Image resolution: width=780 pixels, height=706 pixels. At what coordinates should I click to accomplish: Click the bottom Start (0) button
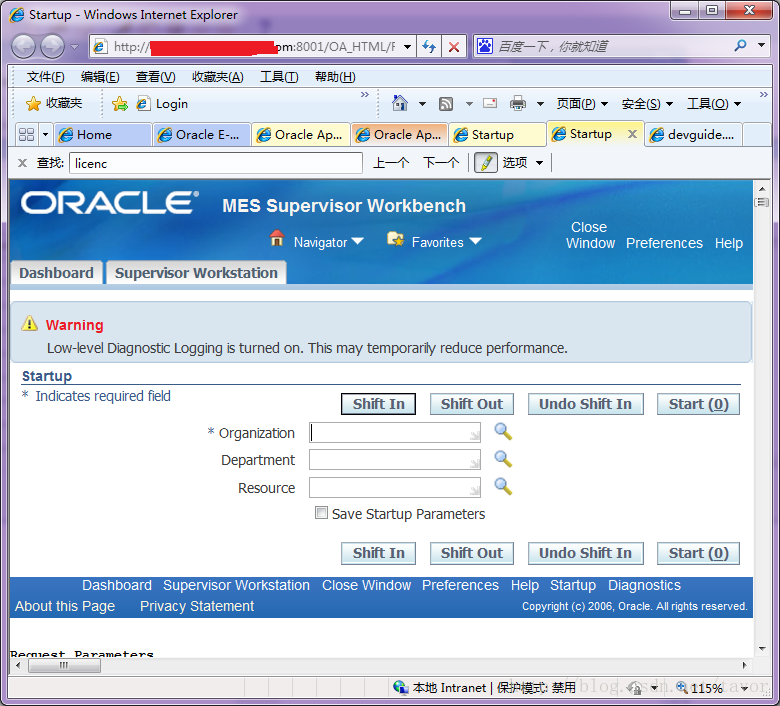click(x=698, y=553)
